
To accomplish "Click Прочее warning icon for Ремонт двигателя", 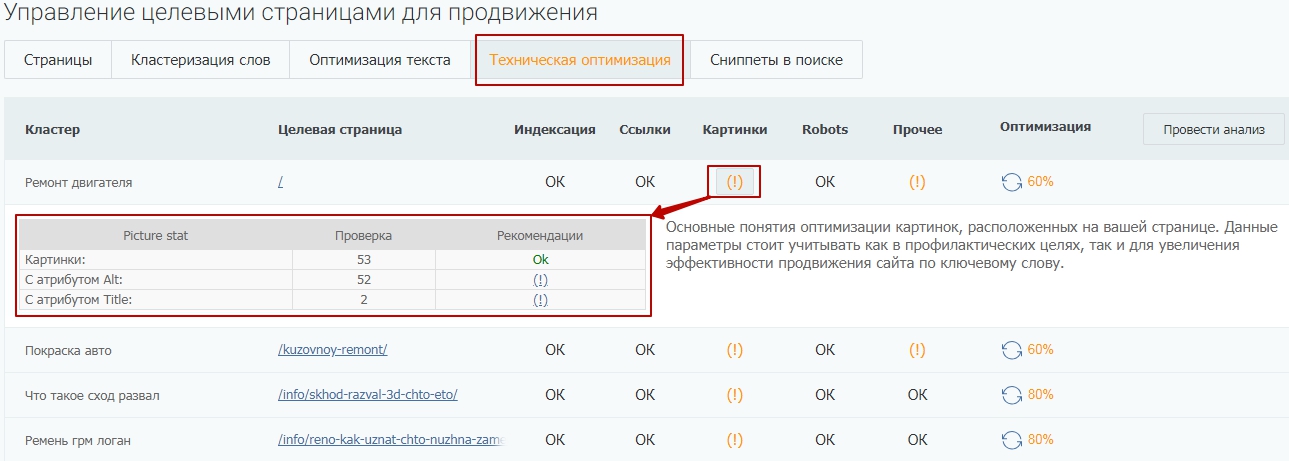I will click(917, 182).
